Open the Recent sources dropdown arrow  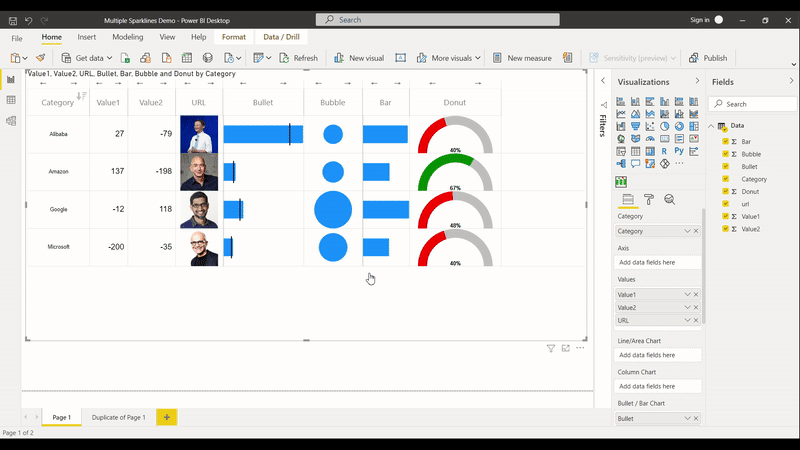pos(239,58)
